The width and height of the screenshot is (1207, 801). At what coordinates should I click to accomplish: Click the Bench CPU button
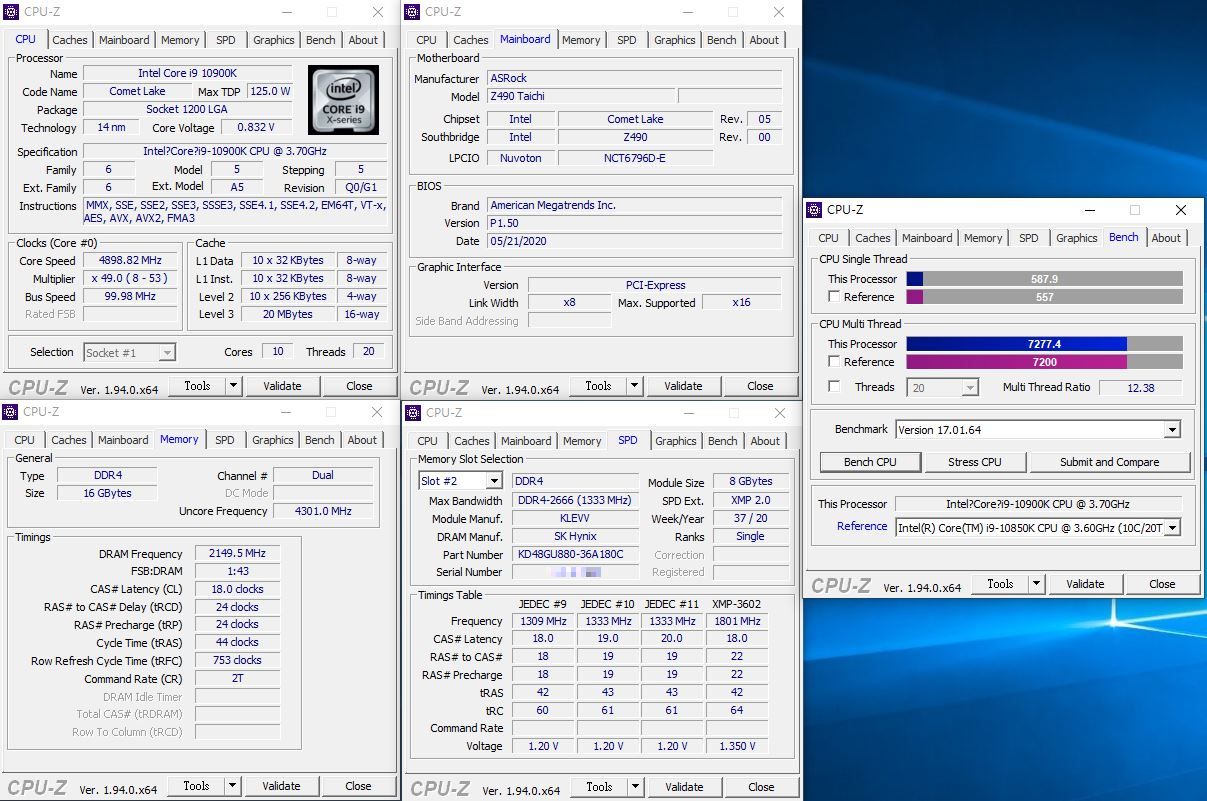click(x=870, y=462)
